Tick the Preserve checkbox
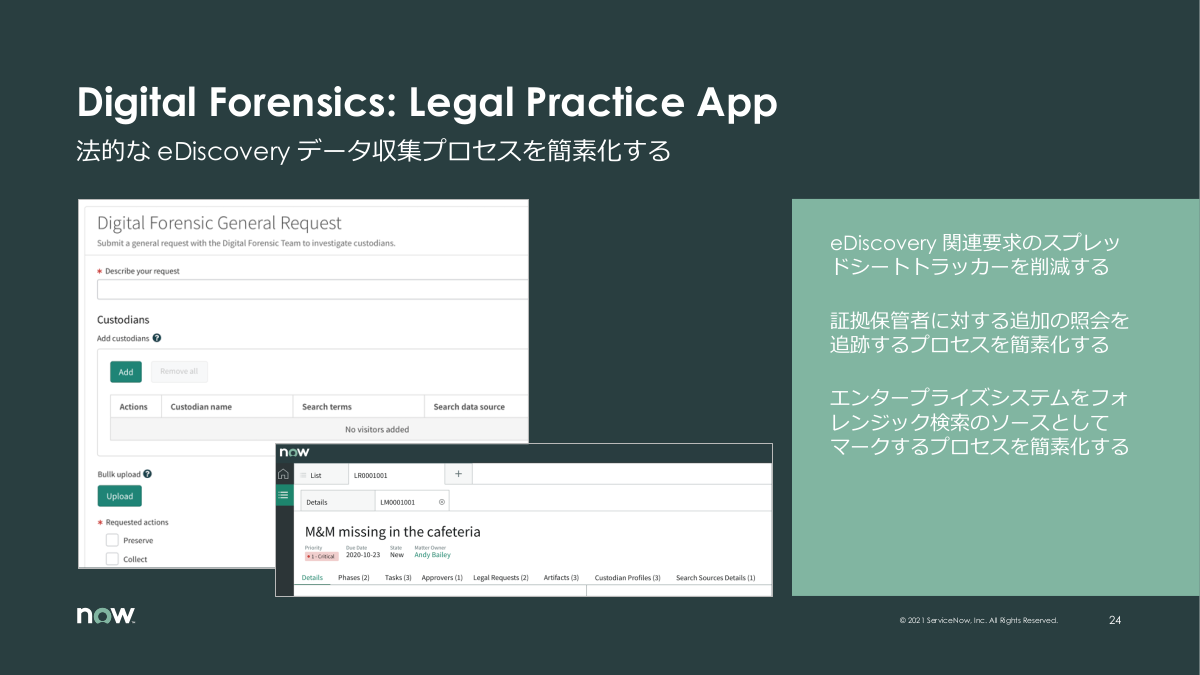Screen dimensions: 1200x675 click(112, 540)
